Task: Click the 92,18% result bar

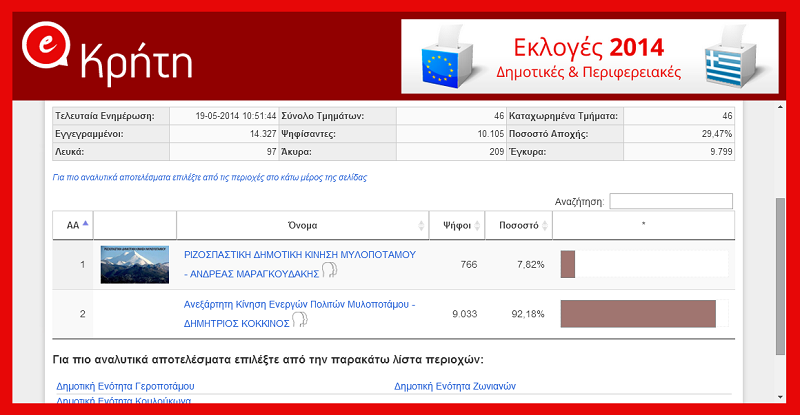Action: point(638,313)
